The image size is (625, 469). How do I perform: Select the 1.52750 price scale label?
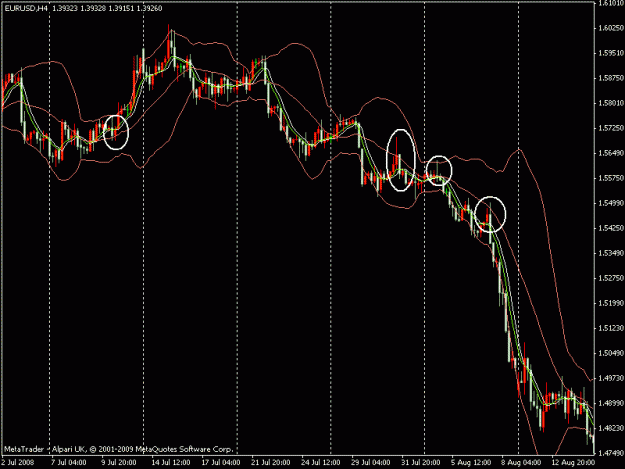point(611,278)
